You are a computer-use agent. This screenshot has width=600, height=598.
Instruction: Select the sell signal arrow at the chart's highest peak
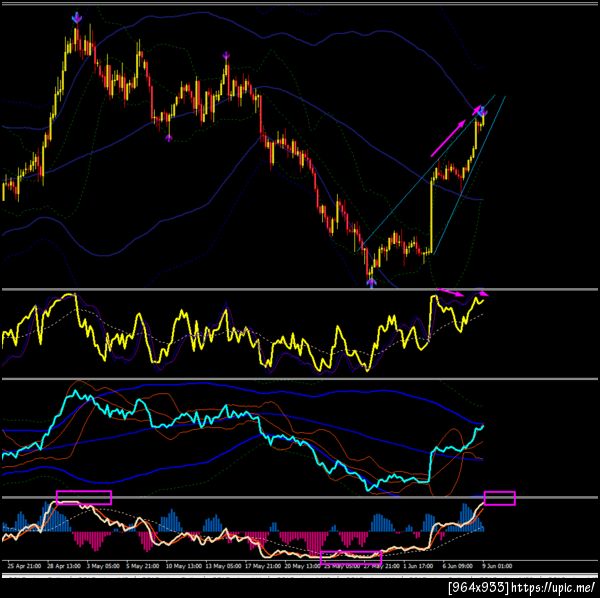77,17
